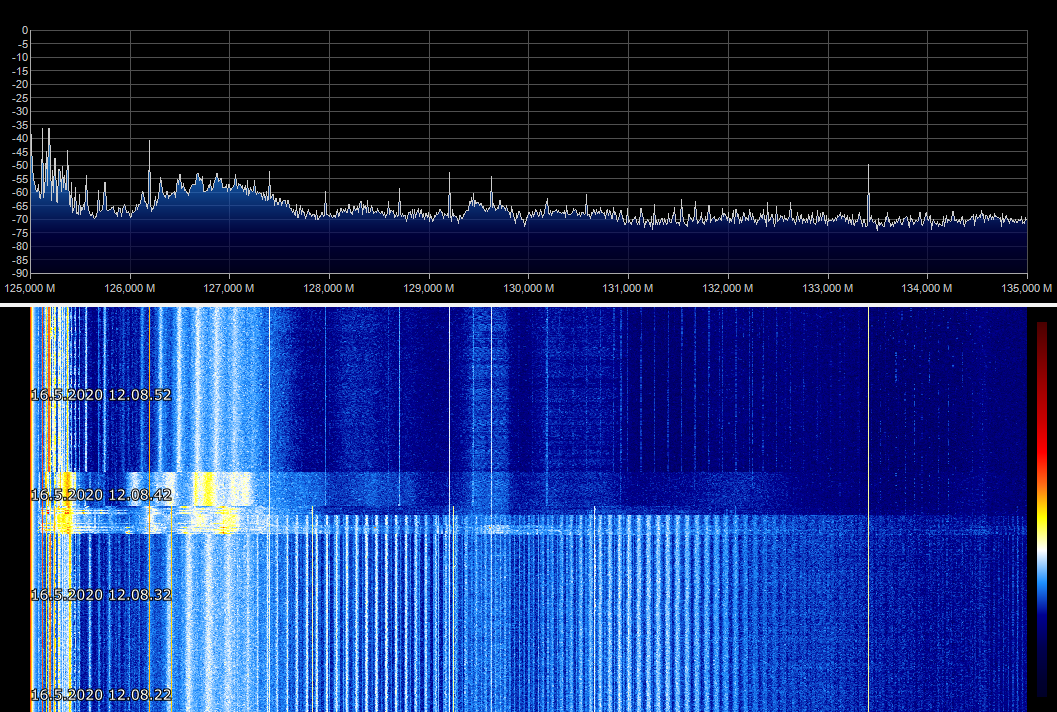Click the 135,000 M frequency axis label
The width and height of the screenshot is (1057, 712).
pyautogui.click(x=1027, y=288)
